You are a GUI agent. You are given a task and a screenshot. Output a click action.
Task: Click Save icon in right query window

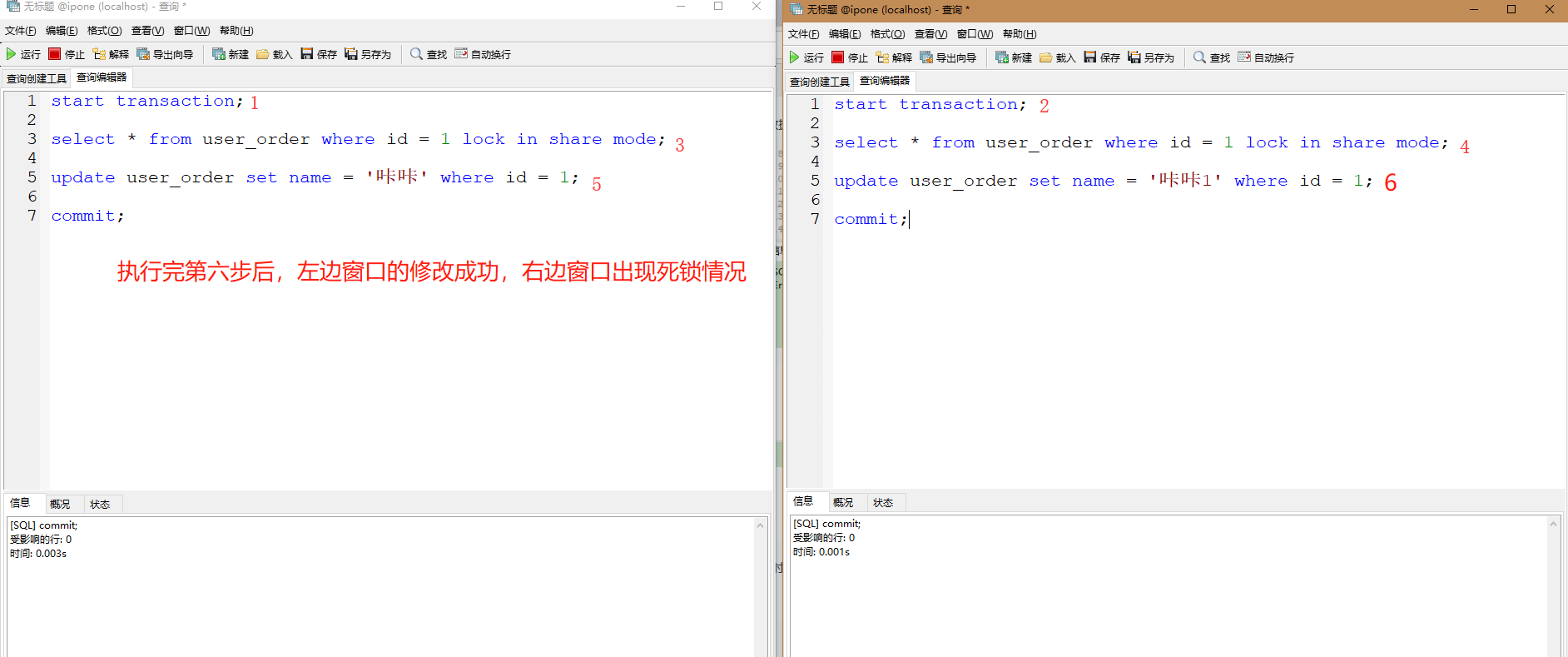coord(1090,57)
